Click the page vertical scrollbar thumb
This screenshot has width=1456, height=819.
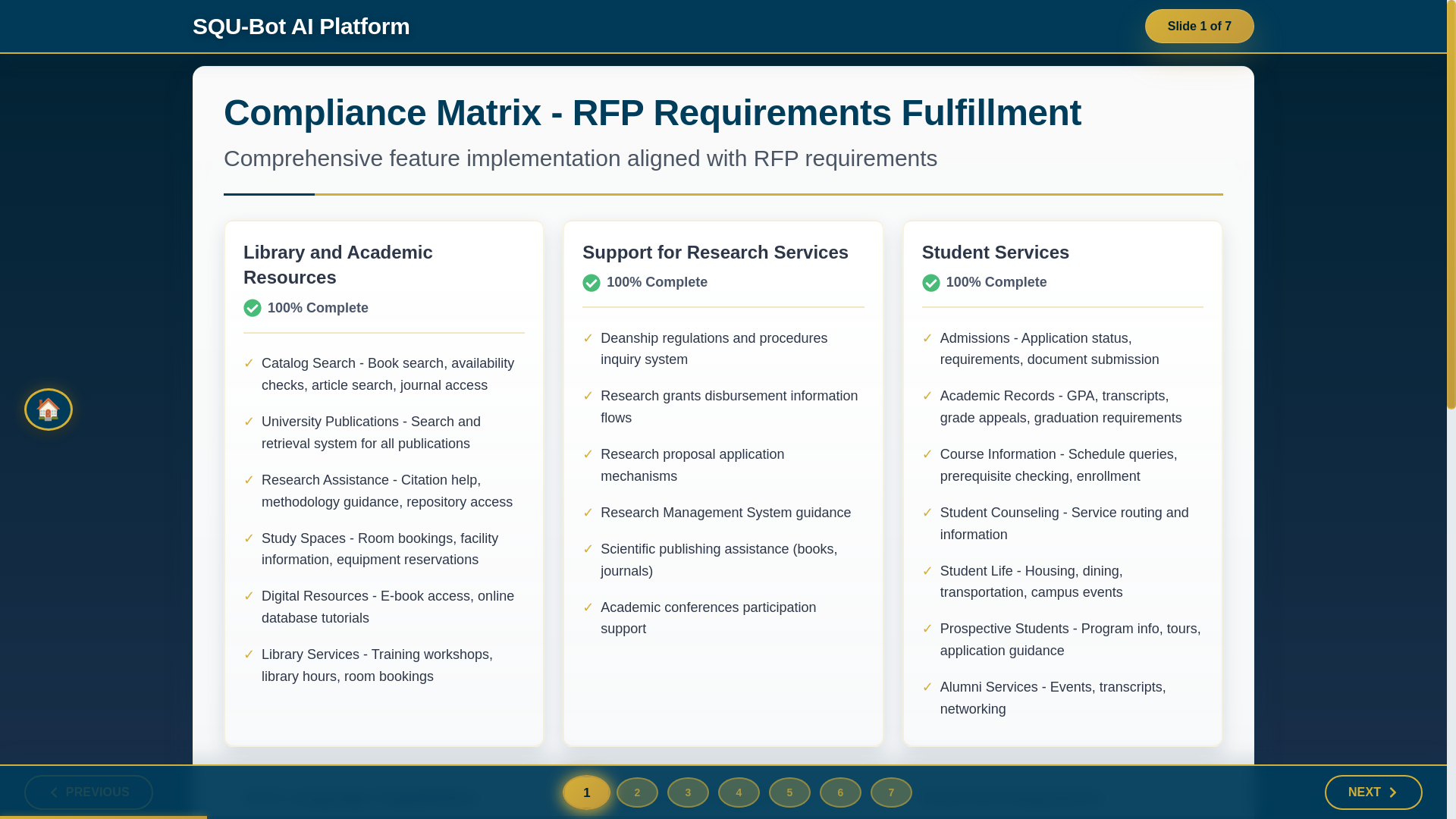tap(1451, 205)
